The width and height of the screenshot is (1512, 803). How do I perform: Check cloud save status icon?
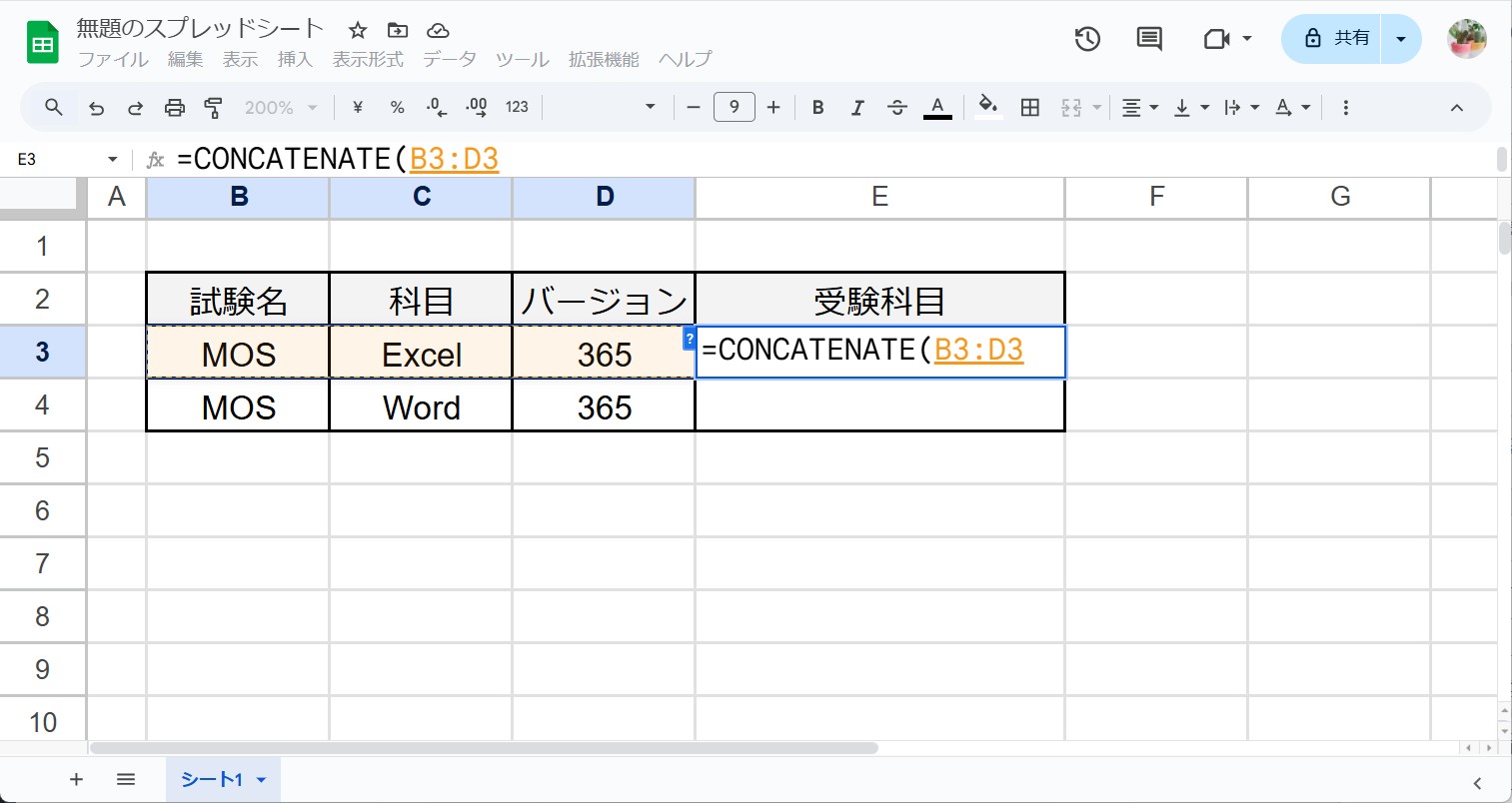pos(438,30)
